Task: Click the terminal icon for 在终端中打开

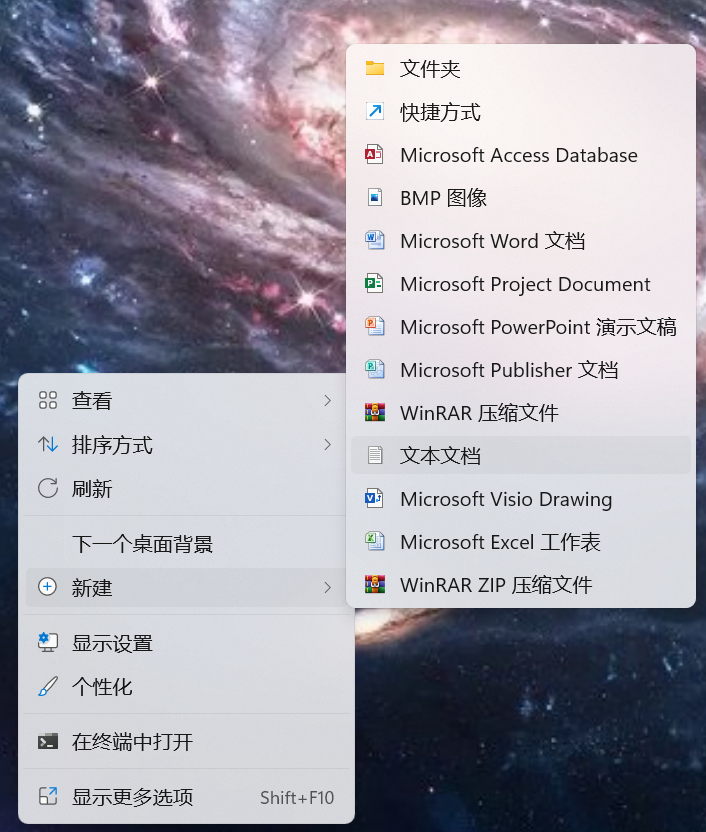Action: click(48, 741)
